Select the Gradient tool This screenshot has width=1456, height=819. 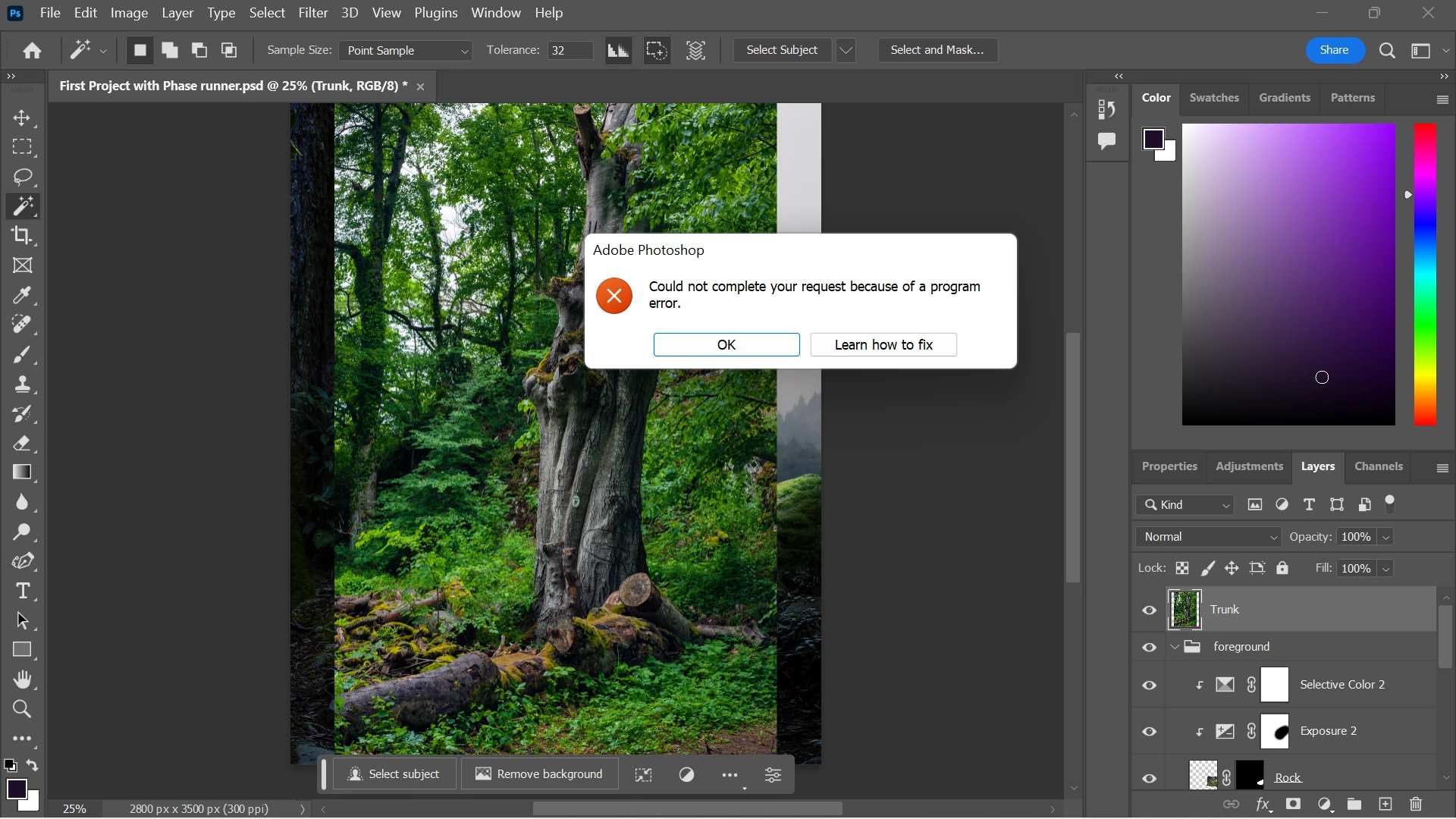tap(22, 472)
